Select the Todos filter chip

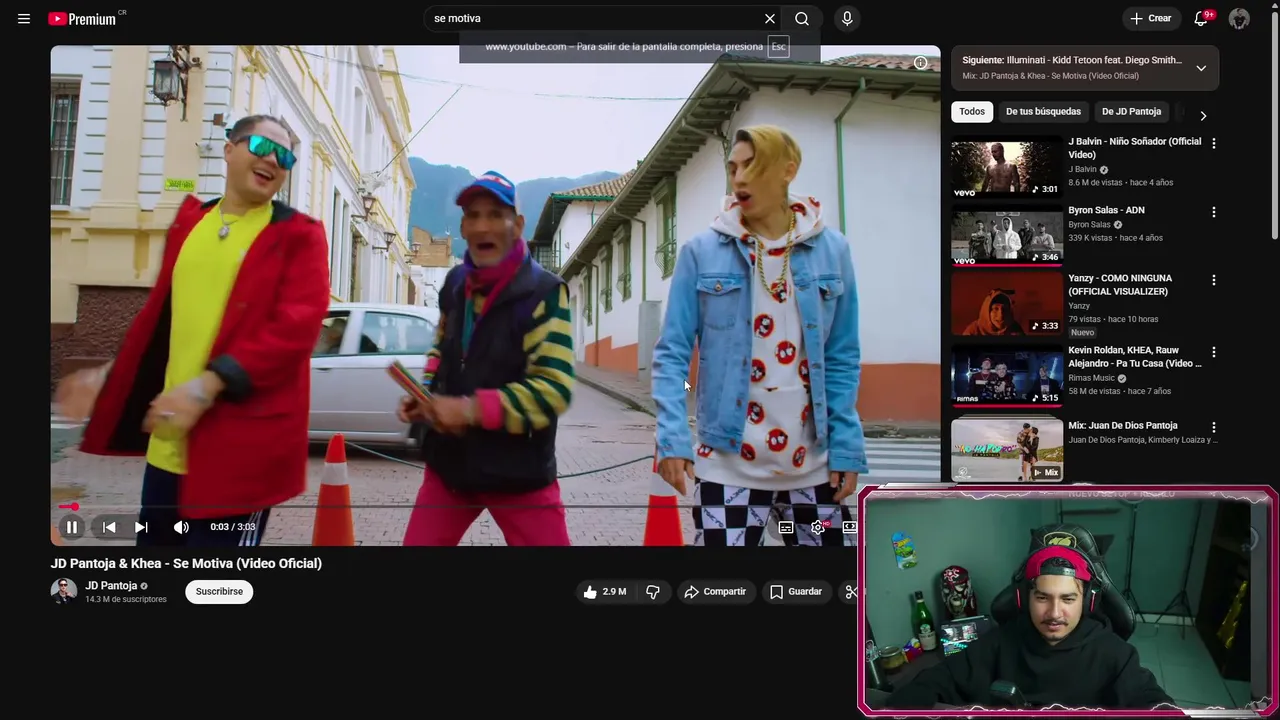coord(972,112)
